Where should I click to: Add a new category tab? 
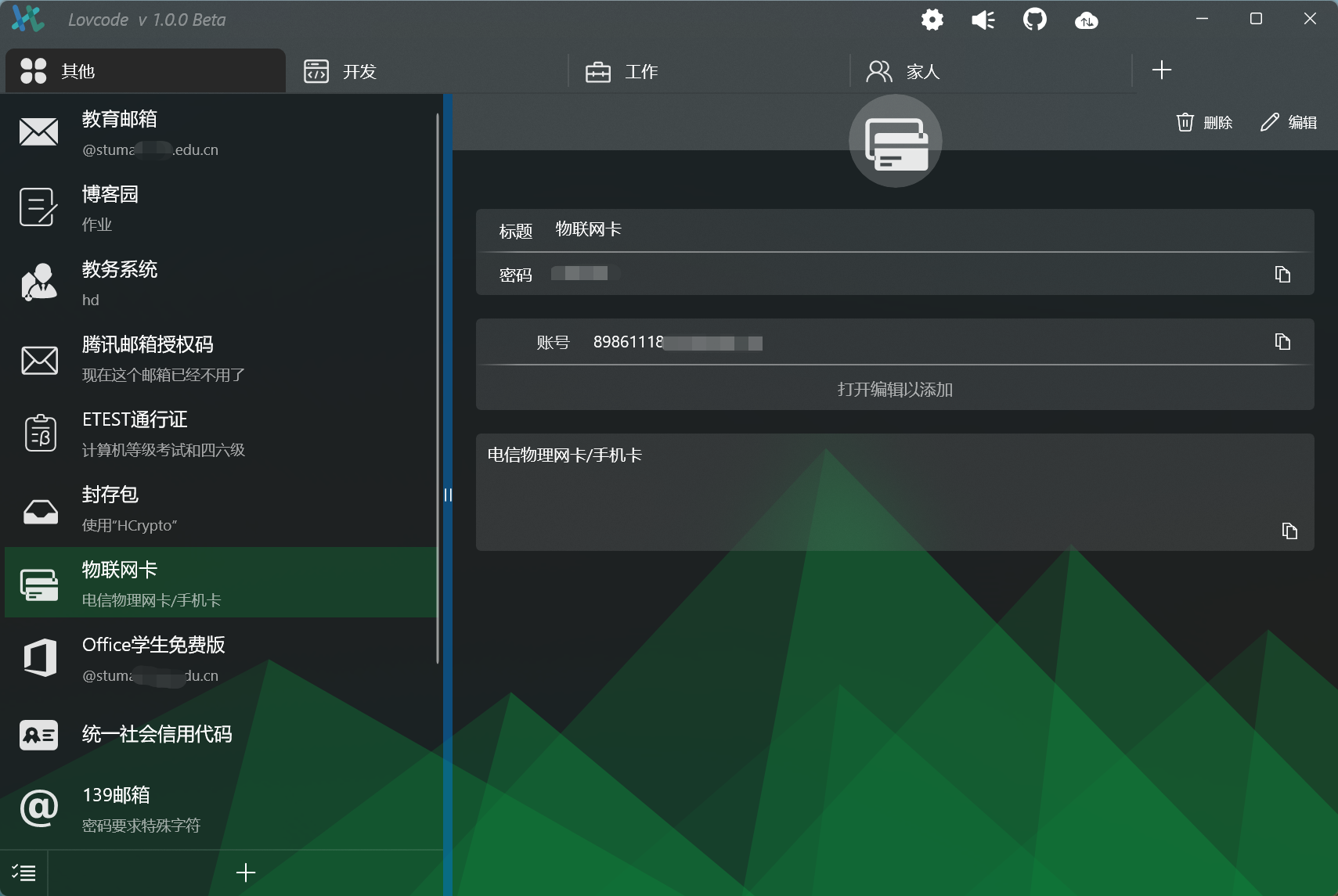pos(1161,70)
